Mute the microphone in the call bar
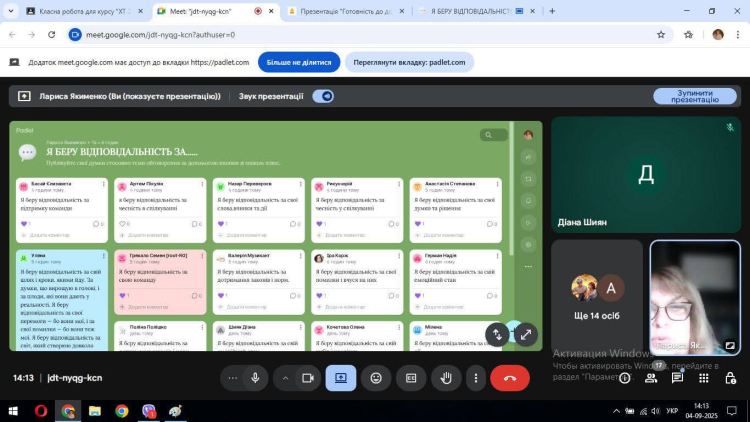The image size is (750, 422). click(256, 378)
